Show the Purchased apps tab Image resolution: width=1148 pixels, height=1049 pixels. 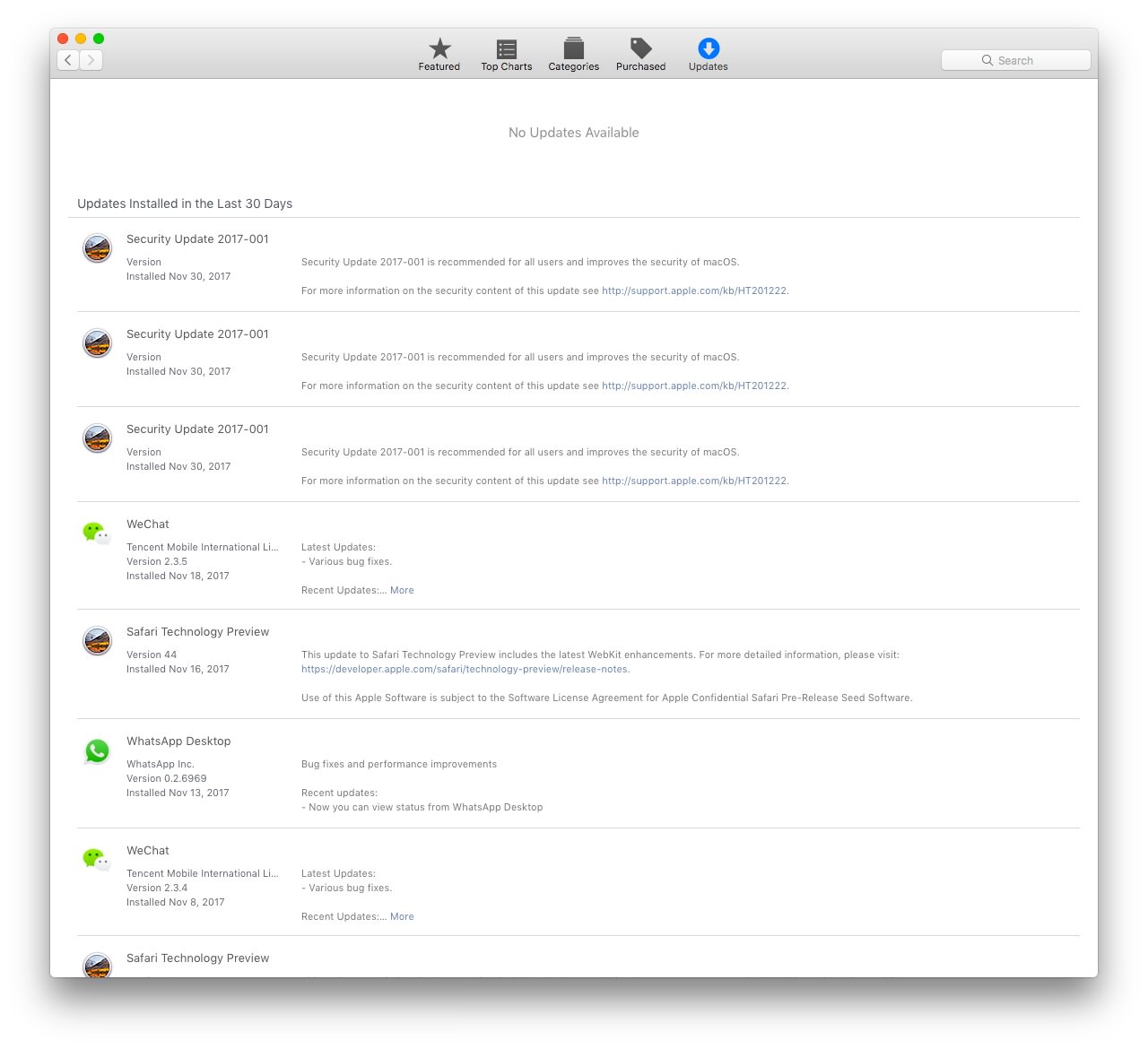pos(641,55)
